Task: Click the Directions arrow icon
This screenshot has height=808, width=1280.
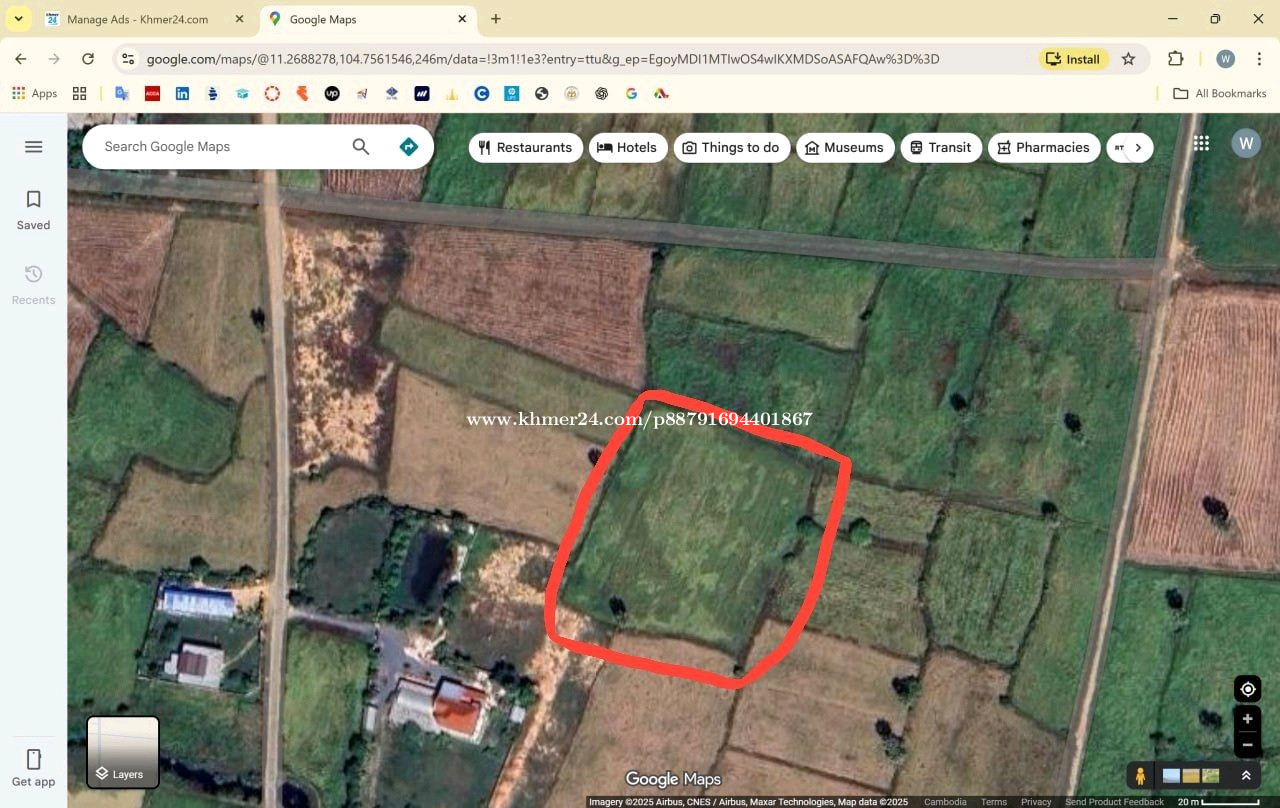Action: (x=408, y=147)
